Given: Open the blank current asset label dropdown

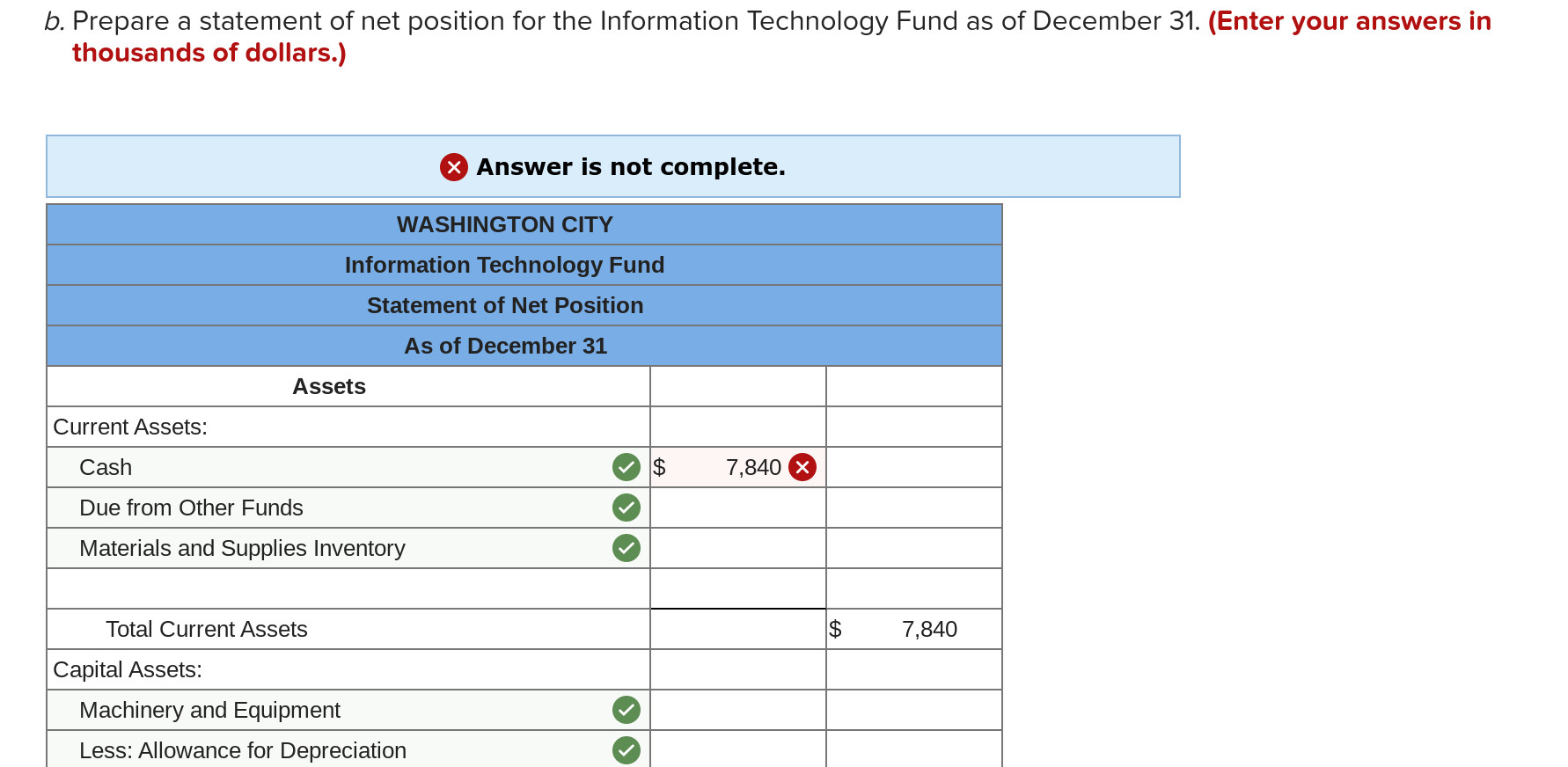Looking at the screenshot, I should (x=348, y=588).
